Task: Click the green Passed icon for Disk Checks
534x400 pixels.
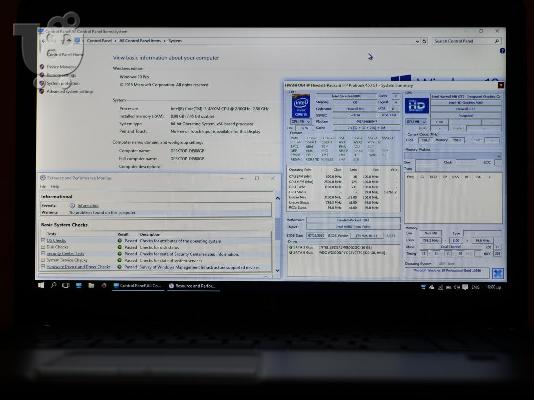Action: (120, 247)
